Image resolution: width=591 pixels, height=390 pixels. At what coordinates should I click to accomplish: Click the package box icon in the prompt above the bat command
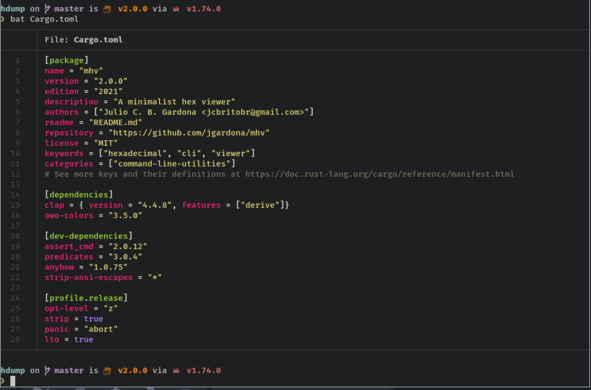107,9
